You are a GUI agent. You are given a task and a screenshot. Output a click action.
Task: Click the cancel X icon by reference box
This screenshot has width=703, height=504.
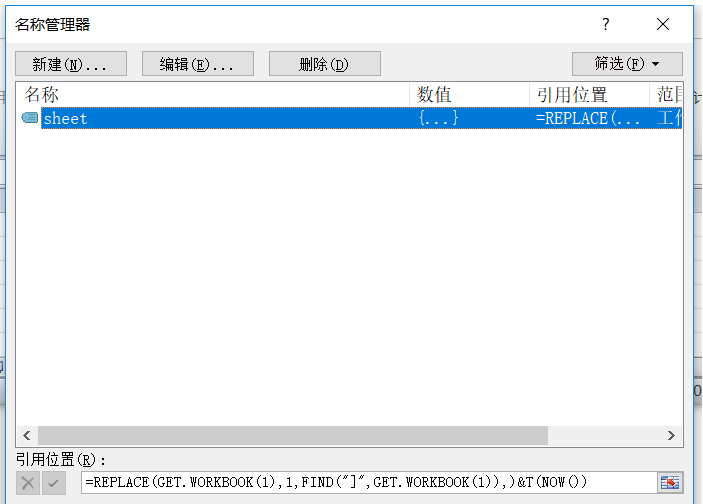point(28,483)
